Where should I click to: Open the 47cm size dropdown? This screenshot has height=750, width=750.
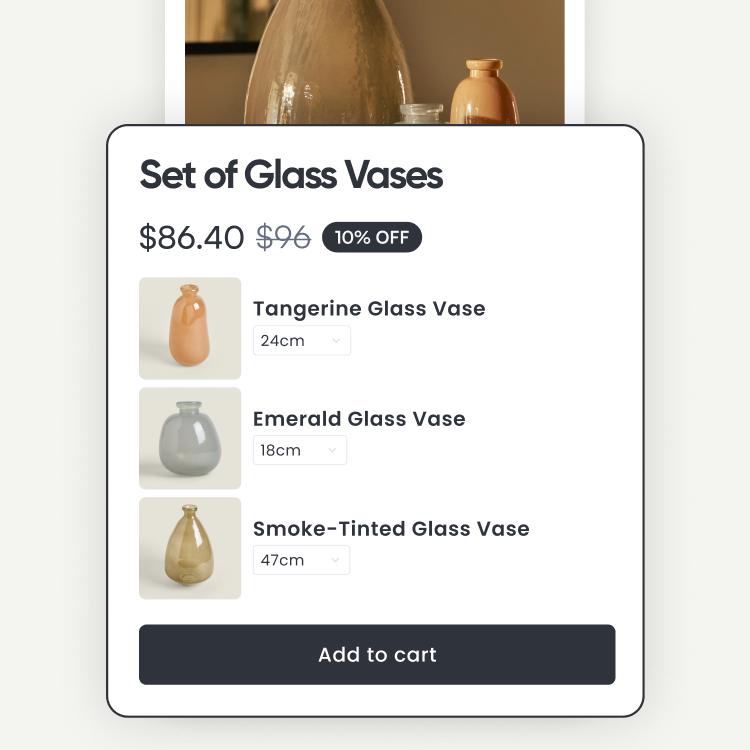(301, 560)
